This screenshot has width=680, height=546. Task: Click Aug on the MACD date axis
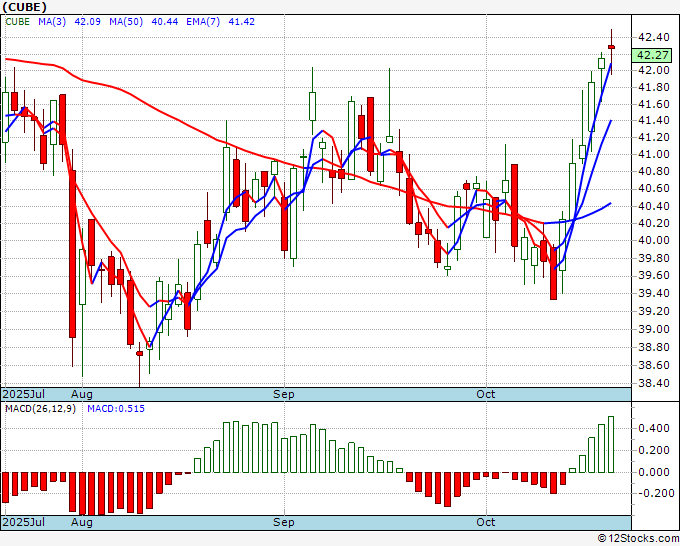tap(82, 522)
